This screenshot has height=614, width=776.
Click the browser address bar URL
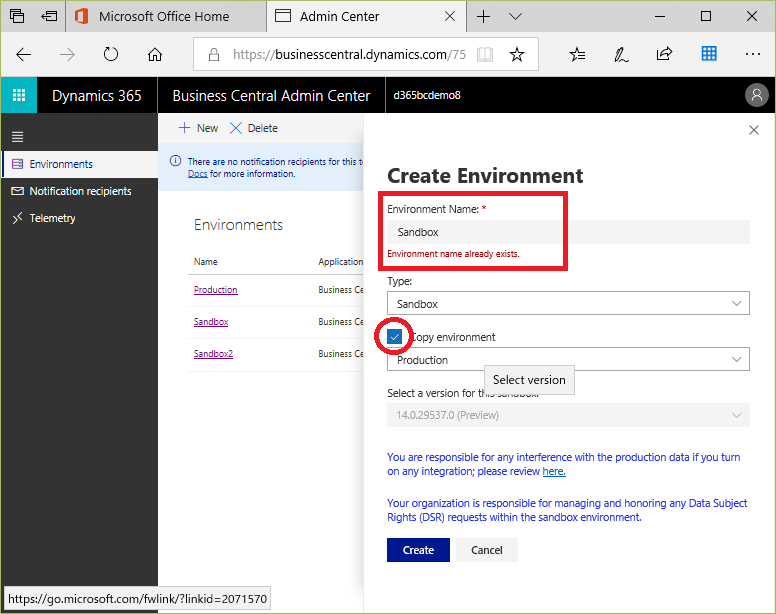pos(349,54)
